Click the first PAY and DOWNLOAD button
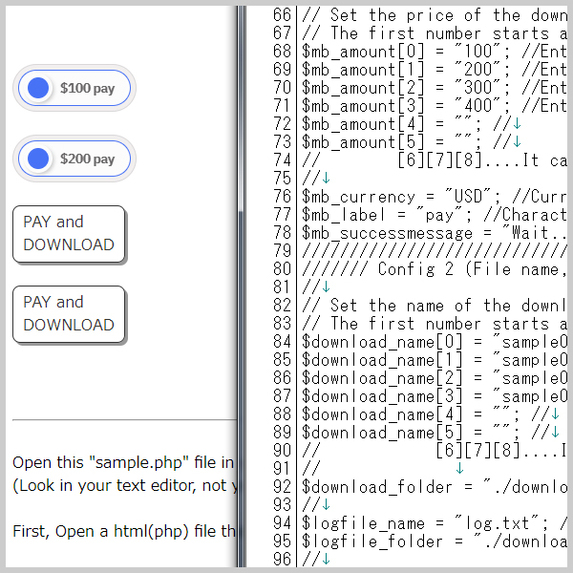Image resolution: width=573 pixels, height=573 pixels. 69,234
